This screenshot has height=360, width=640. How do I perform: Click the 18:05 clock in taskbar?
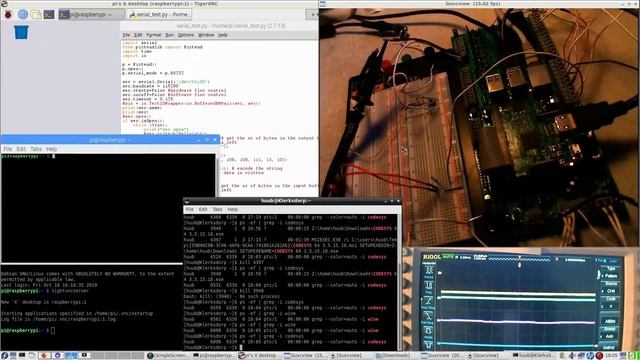coord(611,356)
